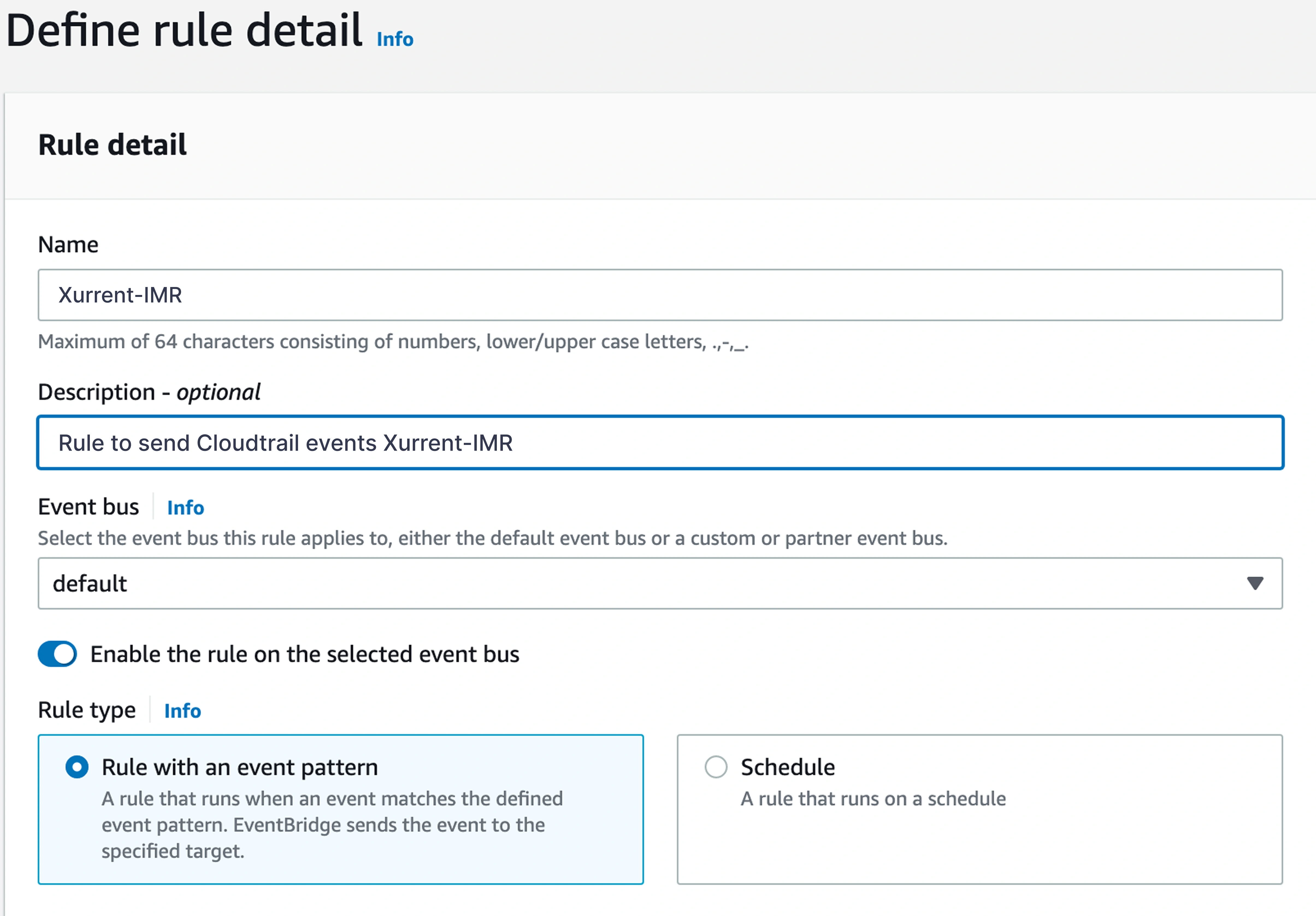Open the Event bus default dropdown

[x=630, y=583]
